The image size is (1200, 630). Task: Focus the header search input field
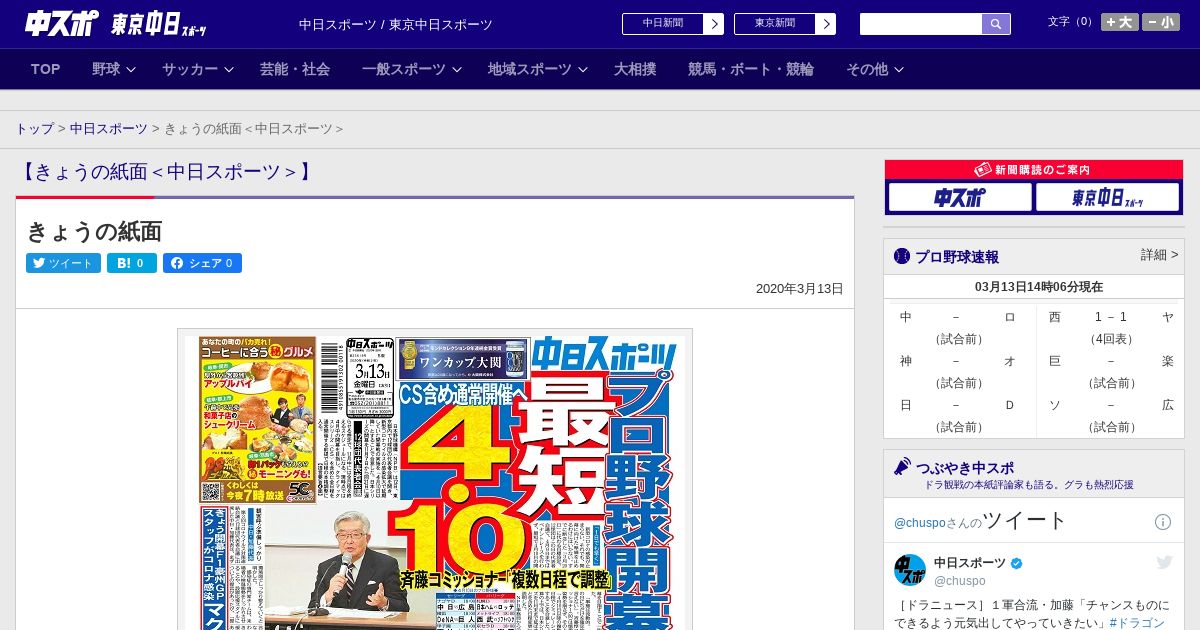[921, 24]
